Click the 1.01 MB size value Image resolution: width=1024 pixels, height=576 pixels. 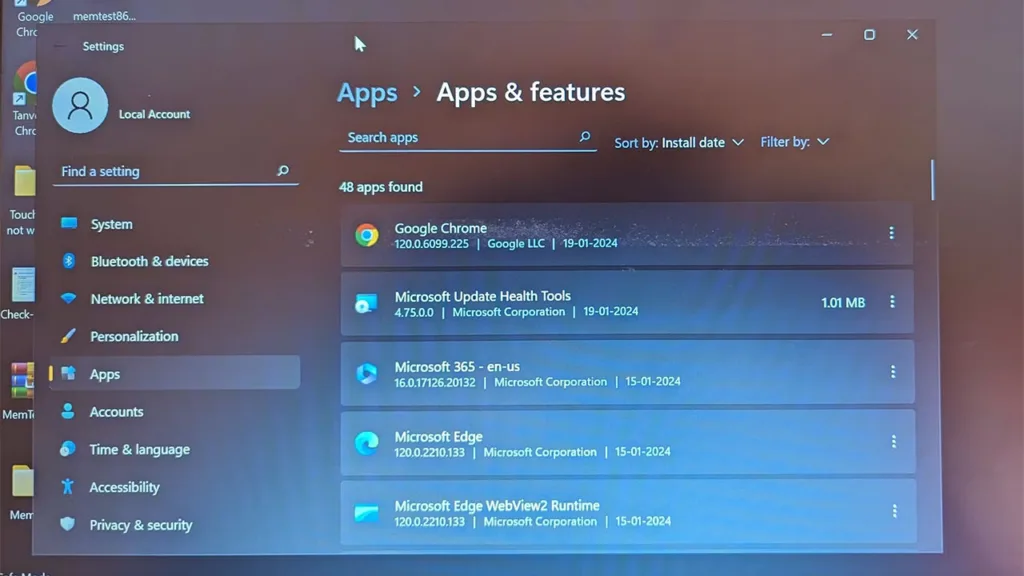[843, 302]
